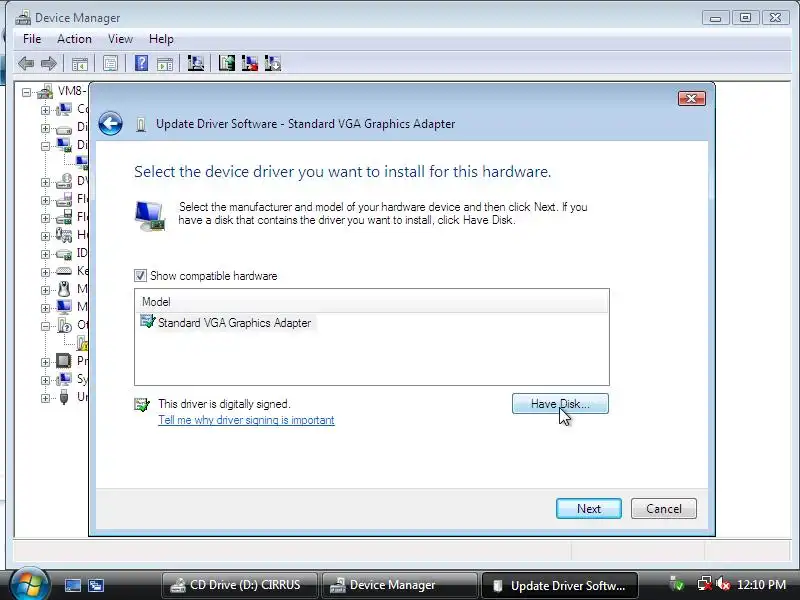Image resolution: width=800 pixels, height=600 pixels.
Task: Click the Model column header
Action: (x=372, y=302)
